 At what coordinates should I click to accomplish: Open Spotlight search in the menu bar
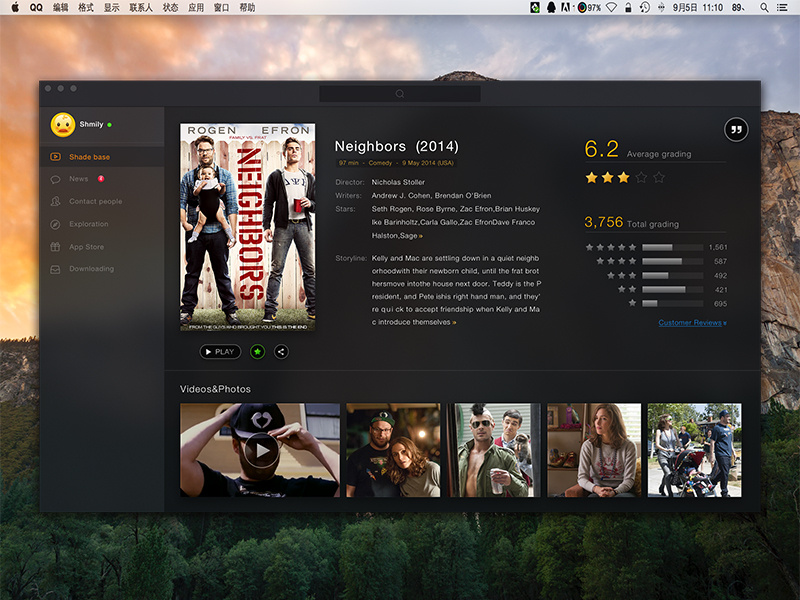[x=764, y=7]
